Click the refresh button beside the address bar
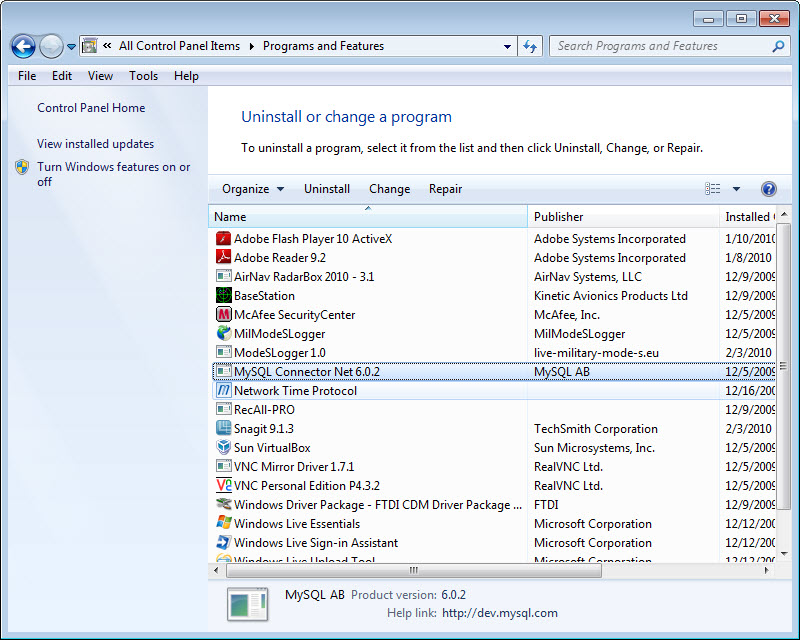The image size is (800, 640). tap(530, 46)
